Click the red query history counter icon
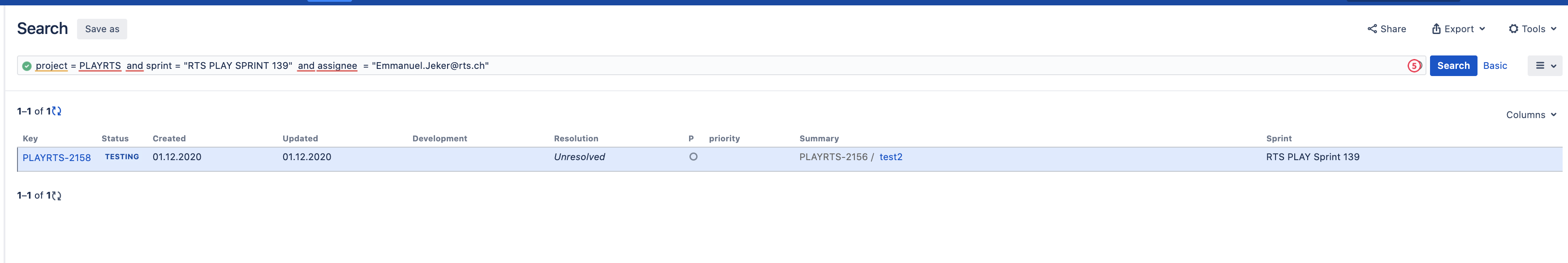This screenshot has height=263, width=1568. (x=1413, y=66)
